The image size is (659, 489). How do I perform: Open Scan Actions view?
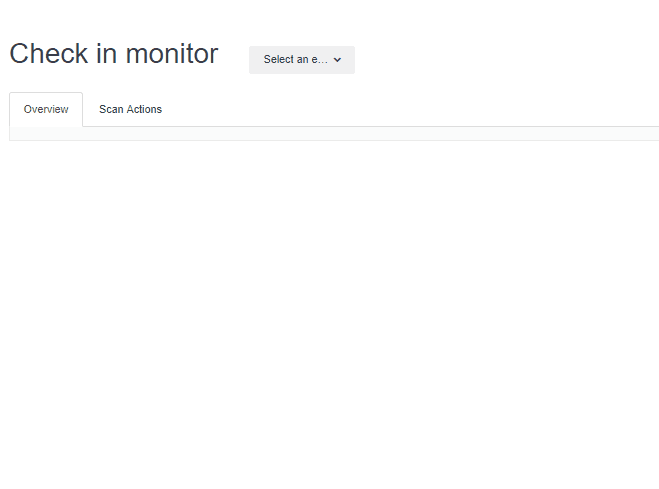point(130,109)
